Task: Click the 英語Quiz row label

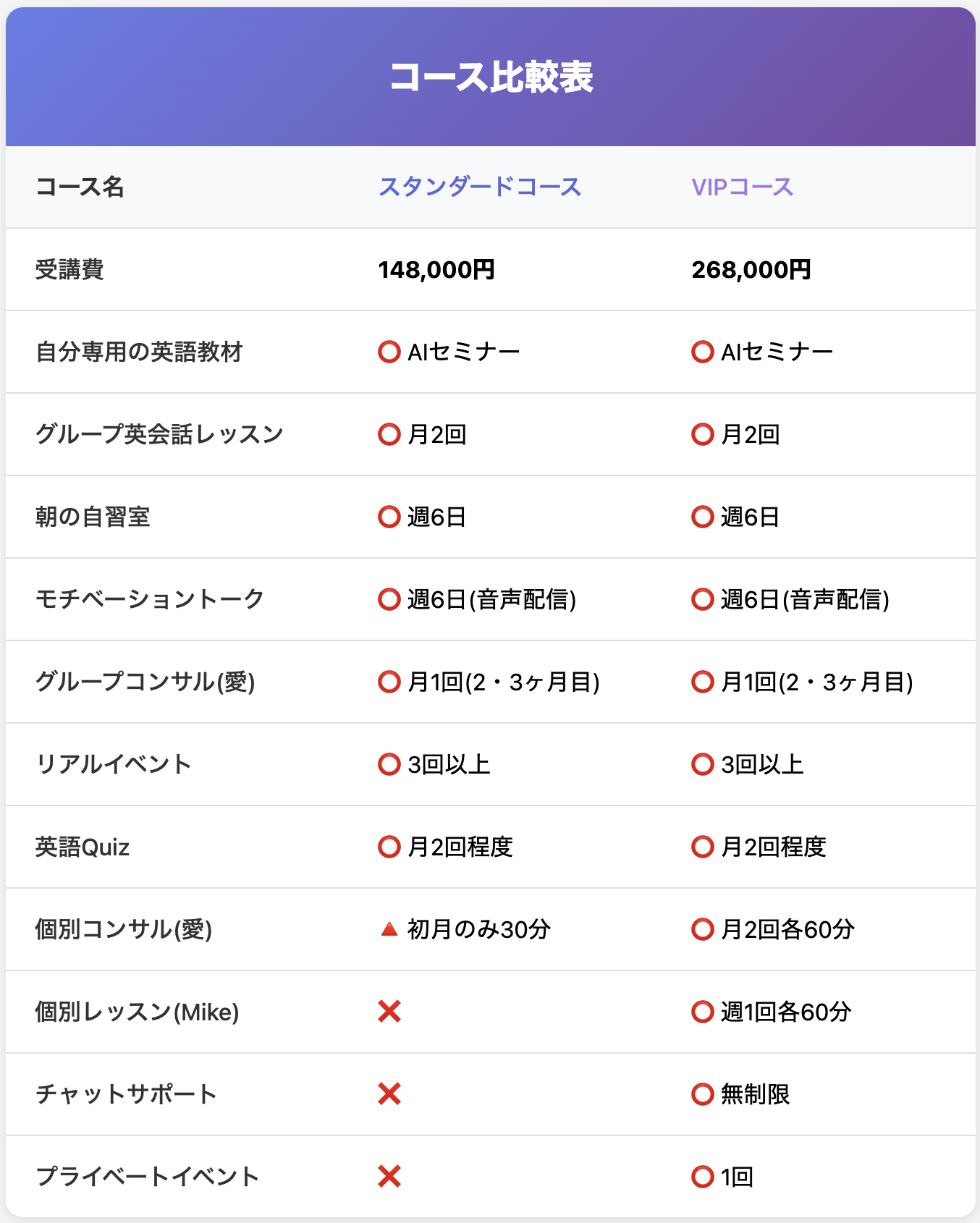Action: (x=83, y=847)
